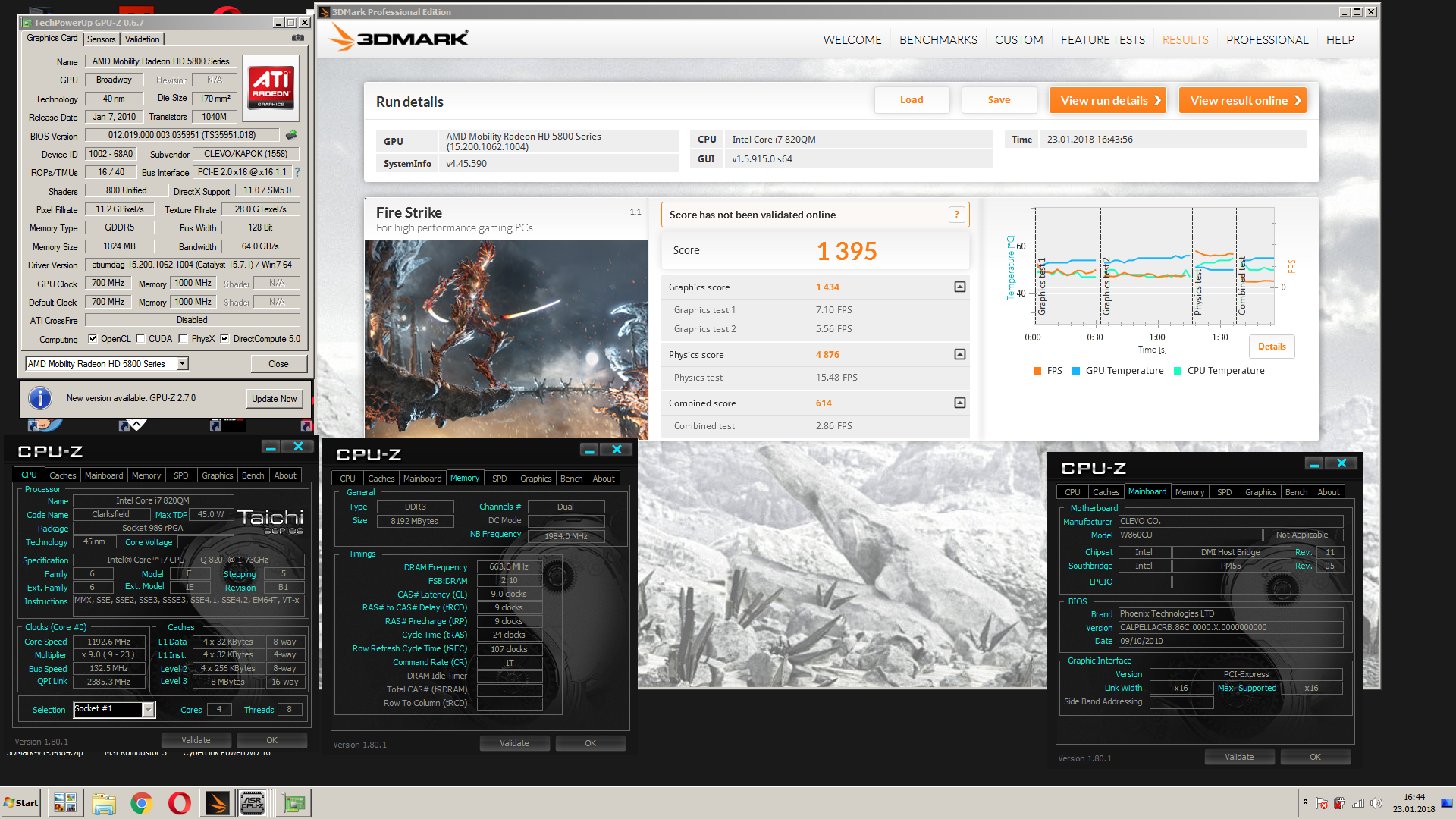Click the 3DMark title bar app icon

(x=325, y=12)
